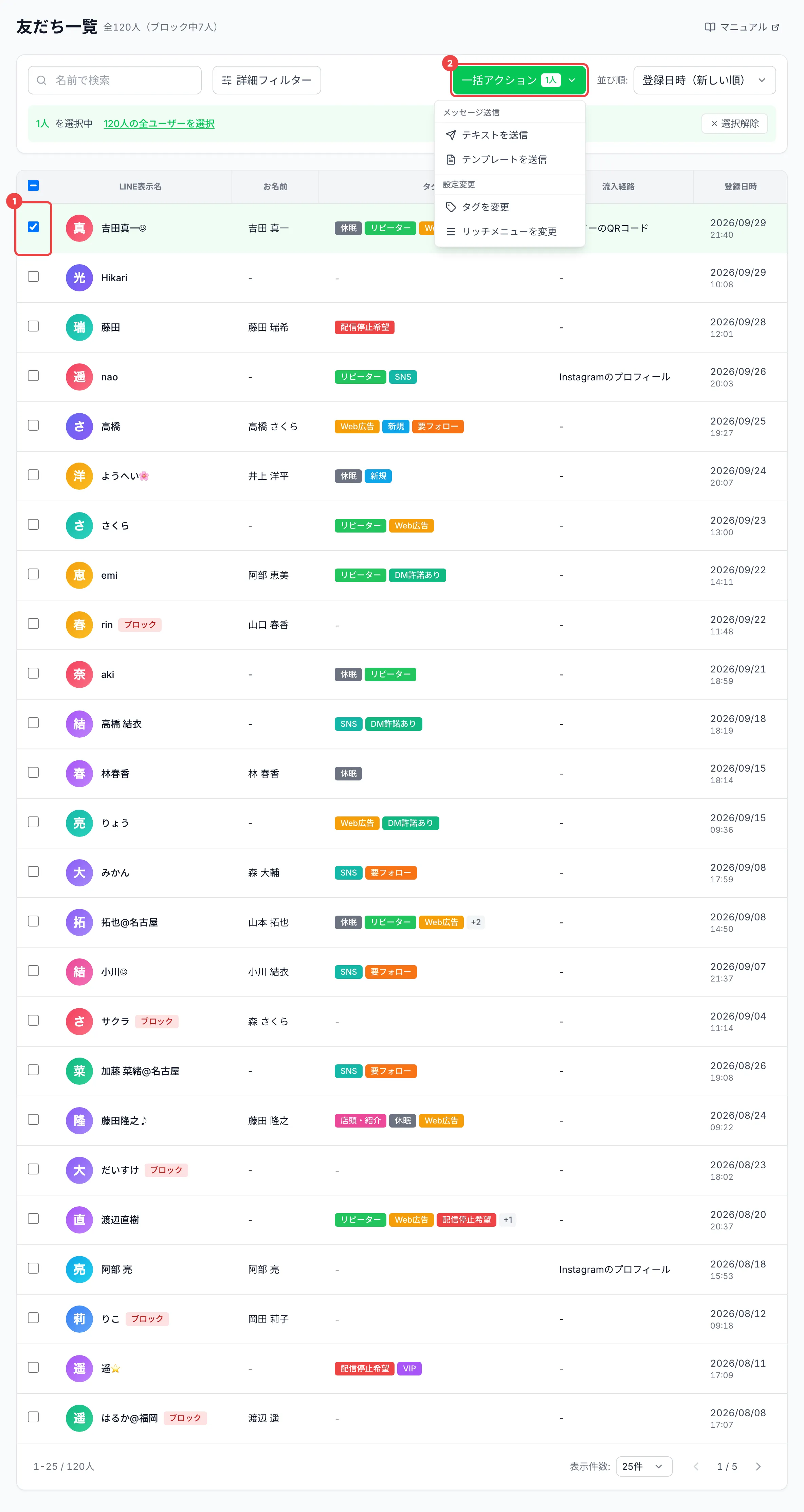Click the 配信停止希望 tag on 藤田 row

point(364,327)
